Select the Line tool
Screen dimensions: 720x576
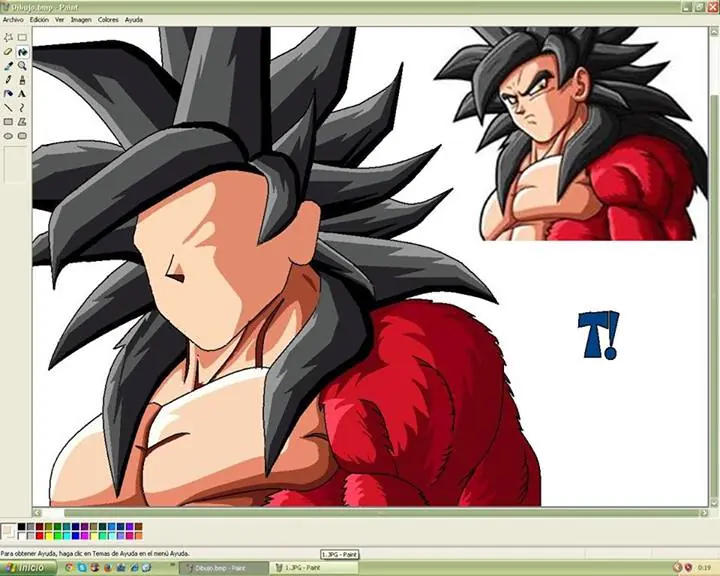(x=8, y=108)
